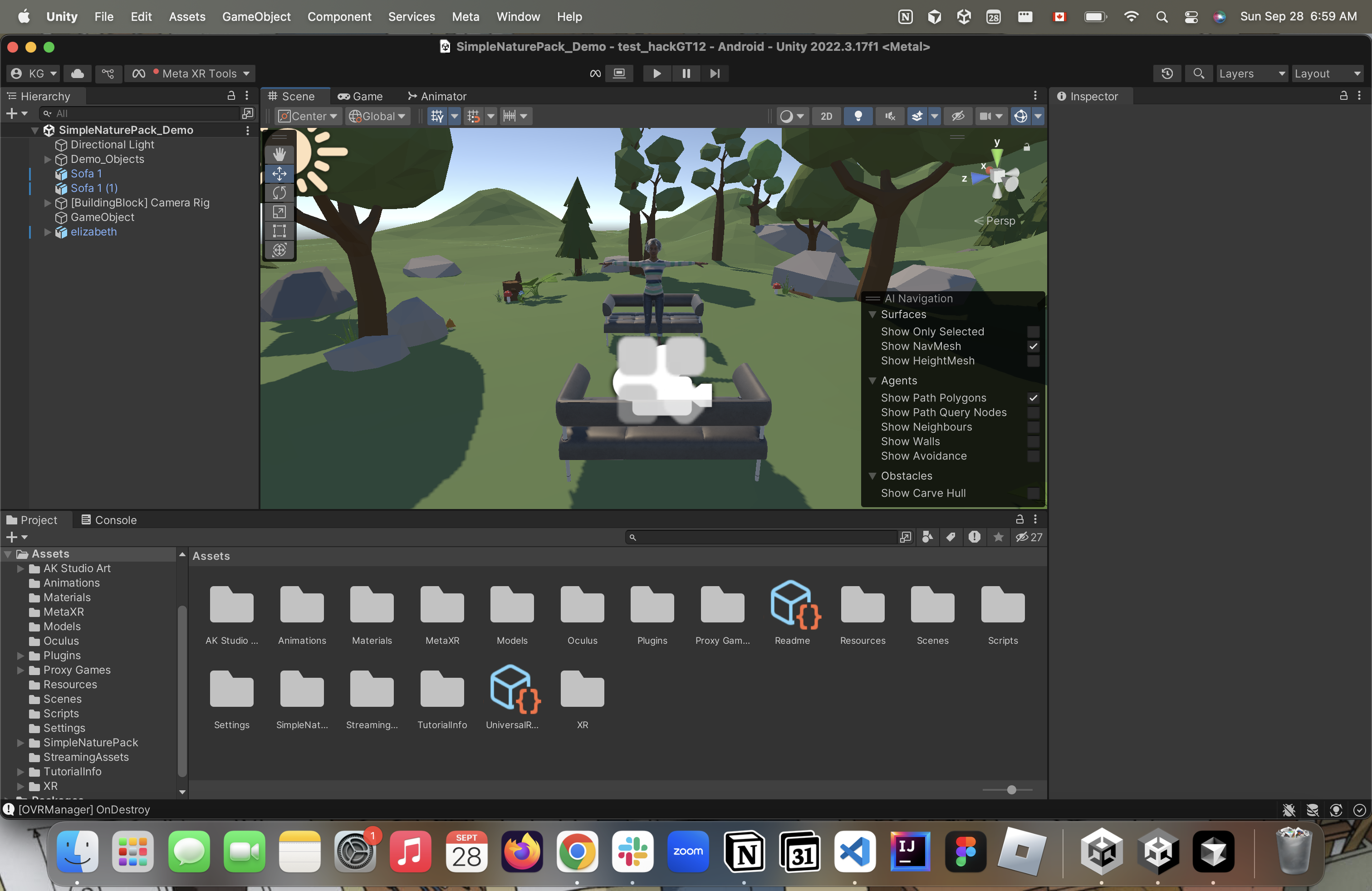Select the Rotate tool in scene
This screenshot has height=891, width=1372.
coord(279,192)
